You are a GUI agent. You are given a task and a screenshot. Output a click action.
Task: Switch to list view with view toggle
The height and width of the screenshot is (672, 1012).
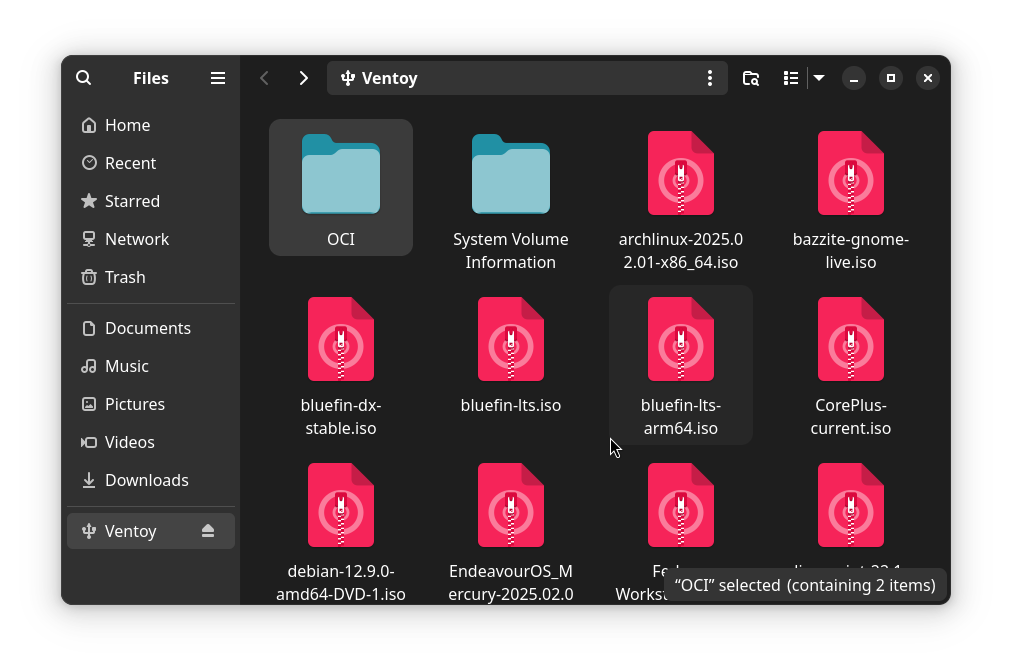coord(791,78)
